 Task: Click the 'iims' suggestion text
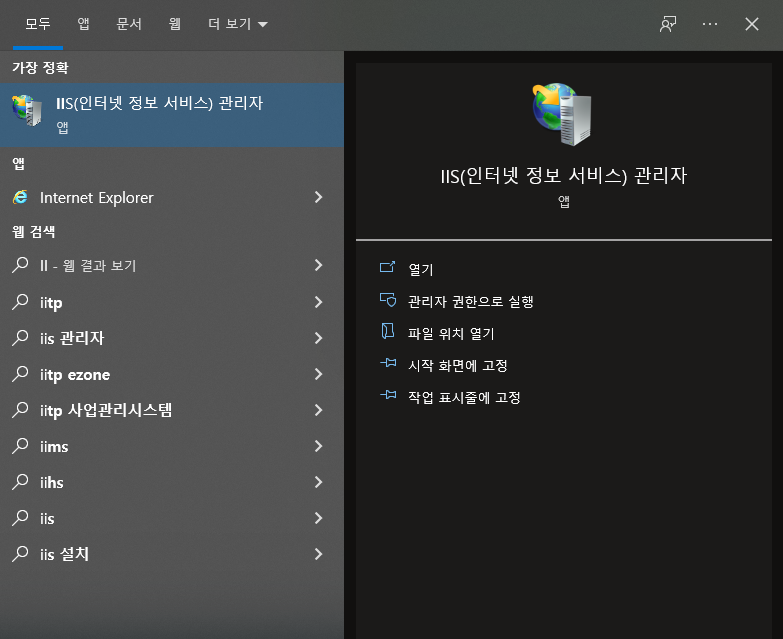point(54,446)
